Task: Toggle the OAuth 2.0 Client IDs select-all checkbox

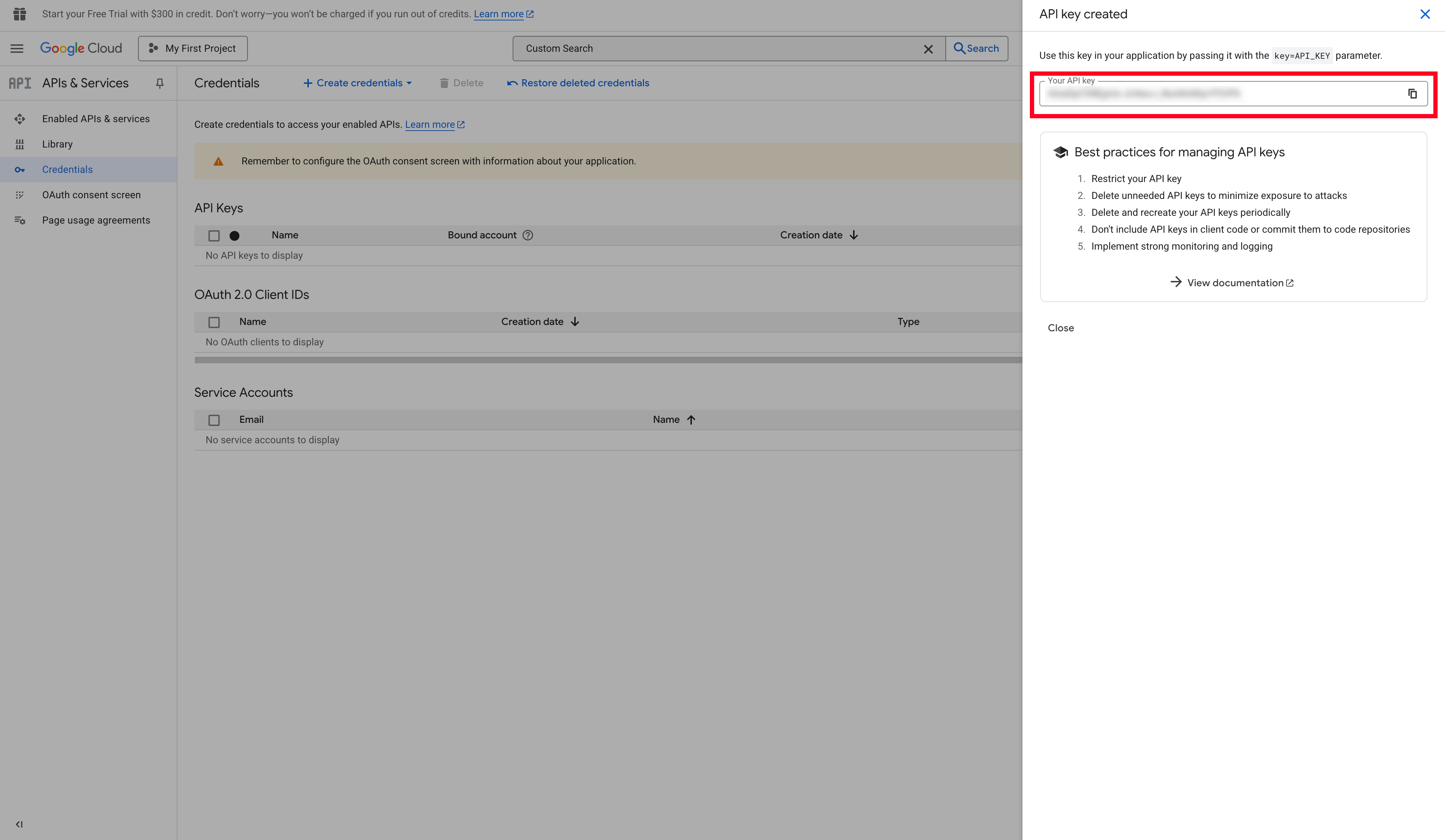Action: pos(214,322)
